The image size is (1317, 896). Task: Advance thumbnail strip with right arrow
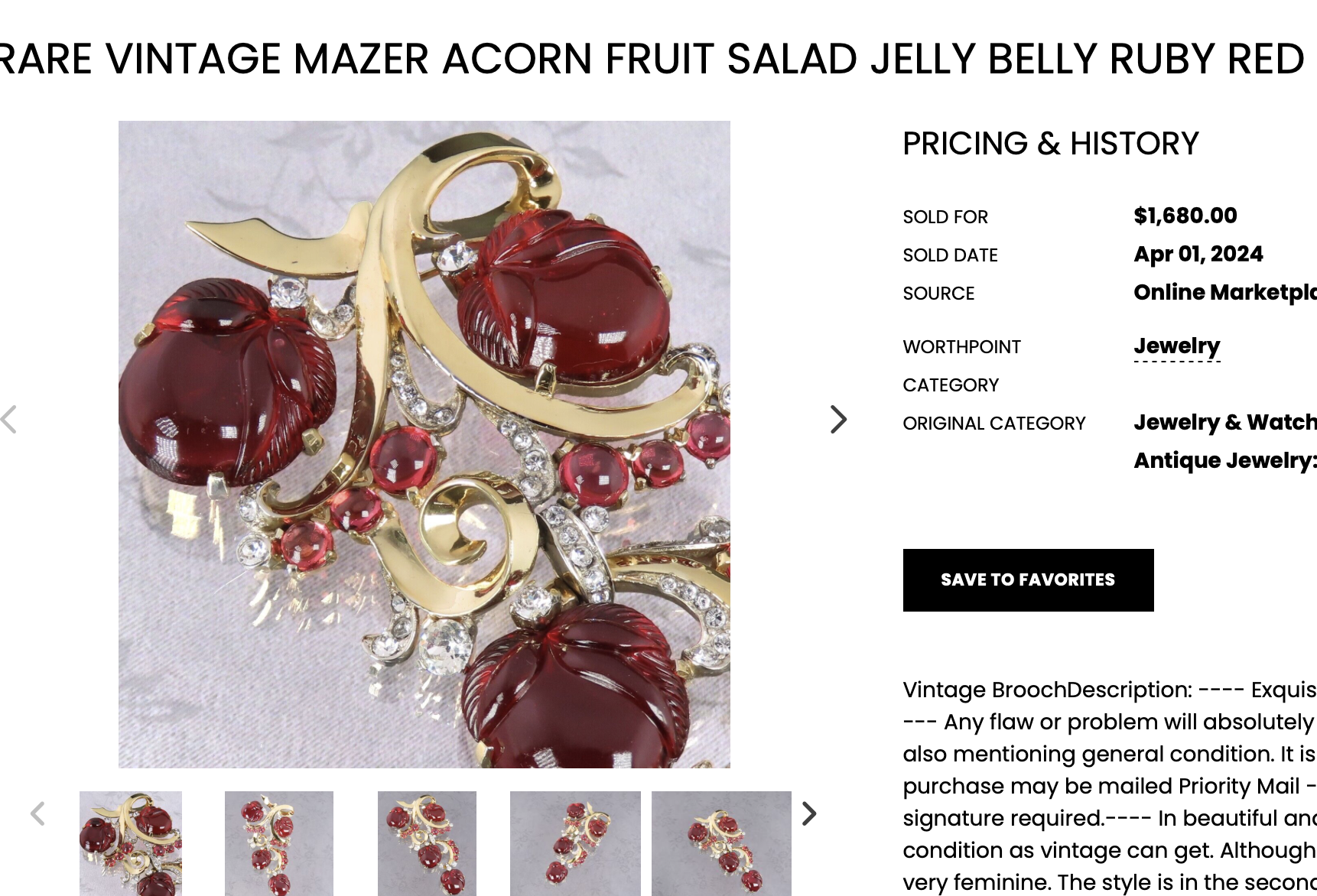click(x=809, y=813)
